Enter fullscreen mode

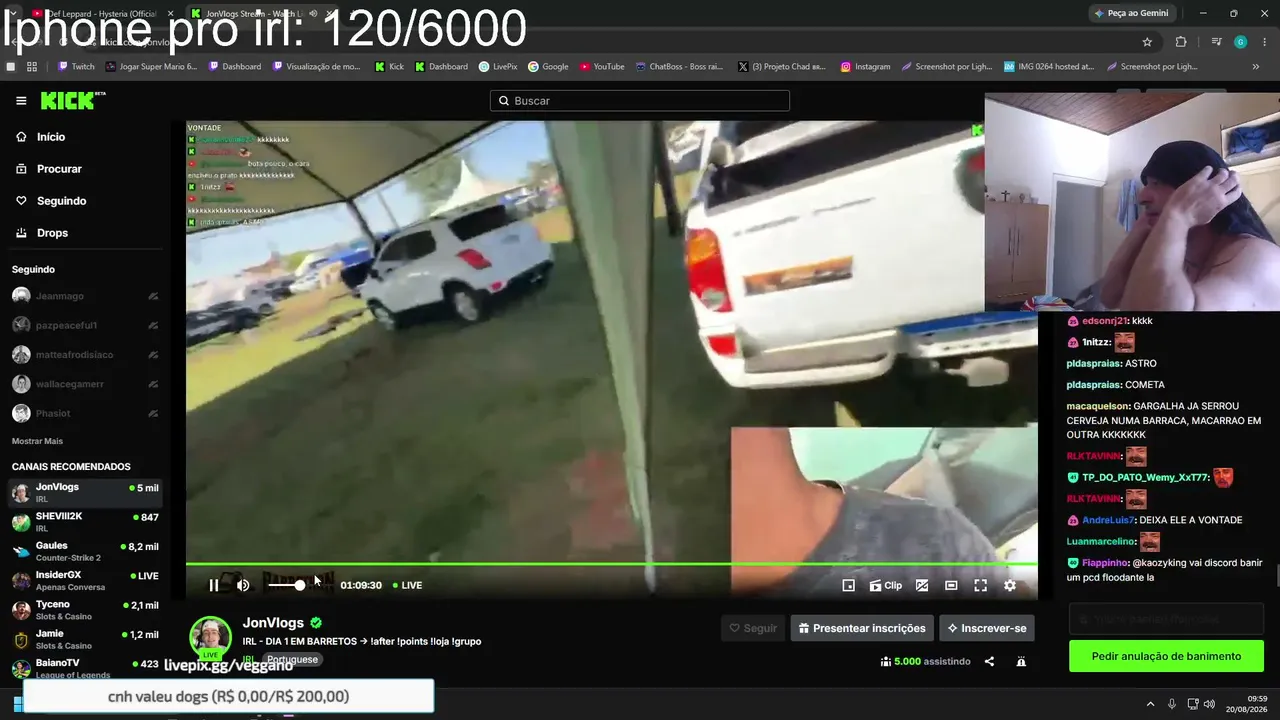pyautogui.click(x=980, y=585)
